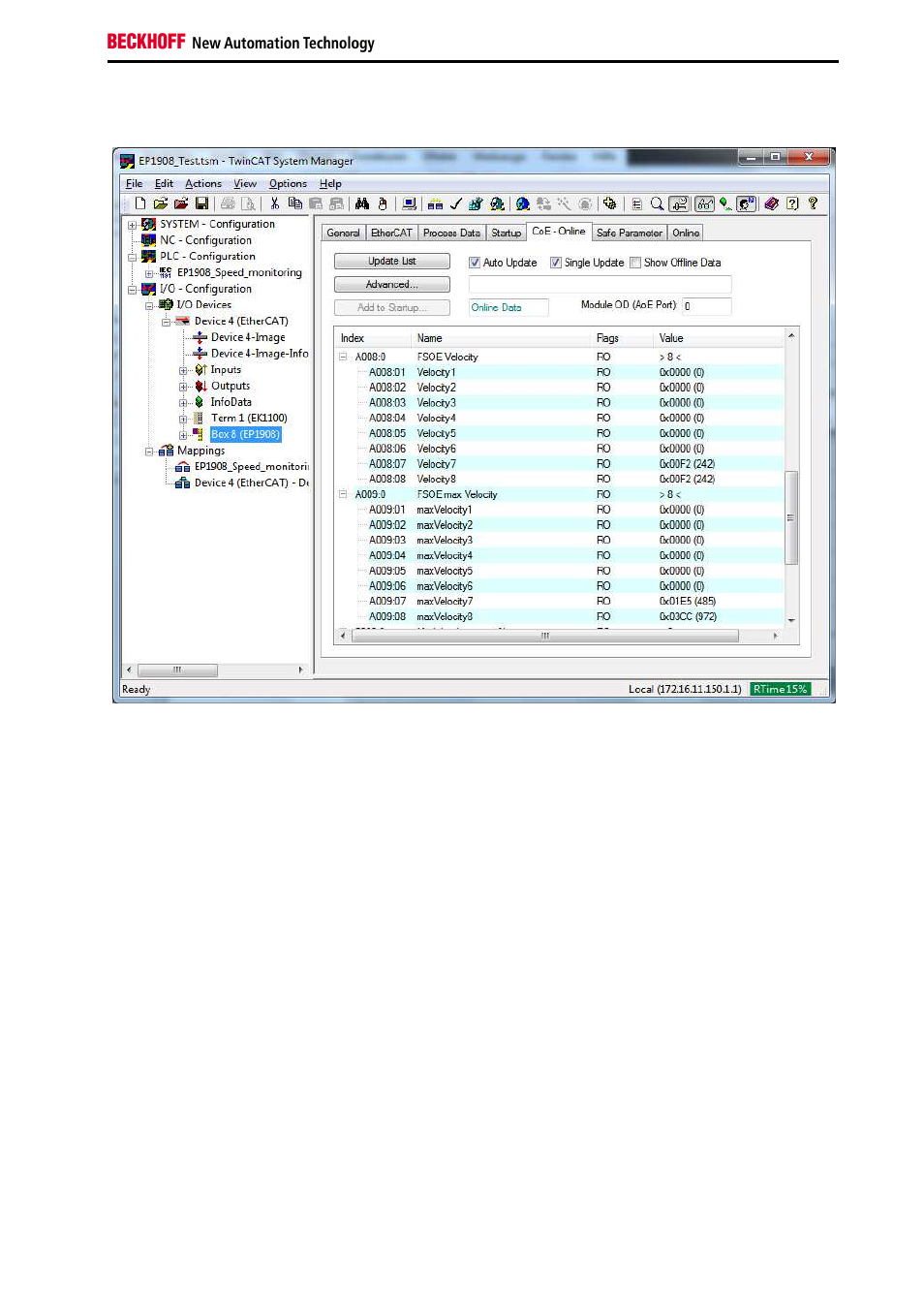This screenshot has width=924, height=1309.
Task: Click the Advanced... button
Action: pos(392,285)
